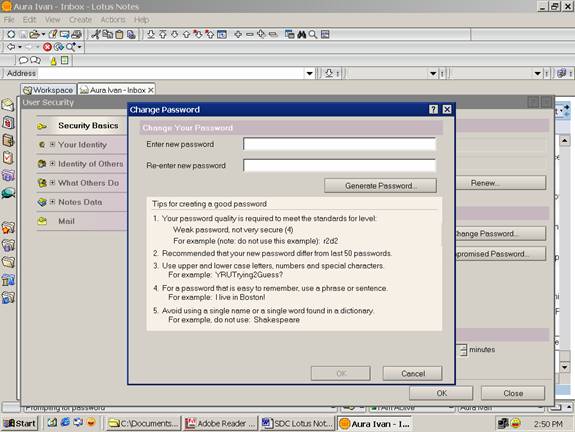The height and width of the screenshot is (432, 575).
Task: Click the Generate Password button
Action: pos(380,186)
